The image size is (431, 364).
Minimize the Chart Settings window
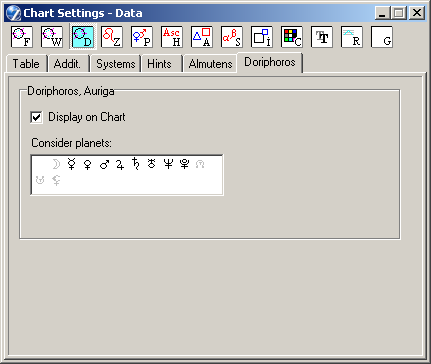pyautogui.click(x=382, y=13)
